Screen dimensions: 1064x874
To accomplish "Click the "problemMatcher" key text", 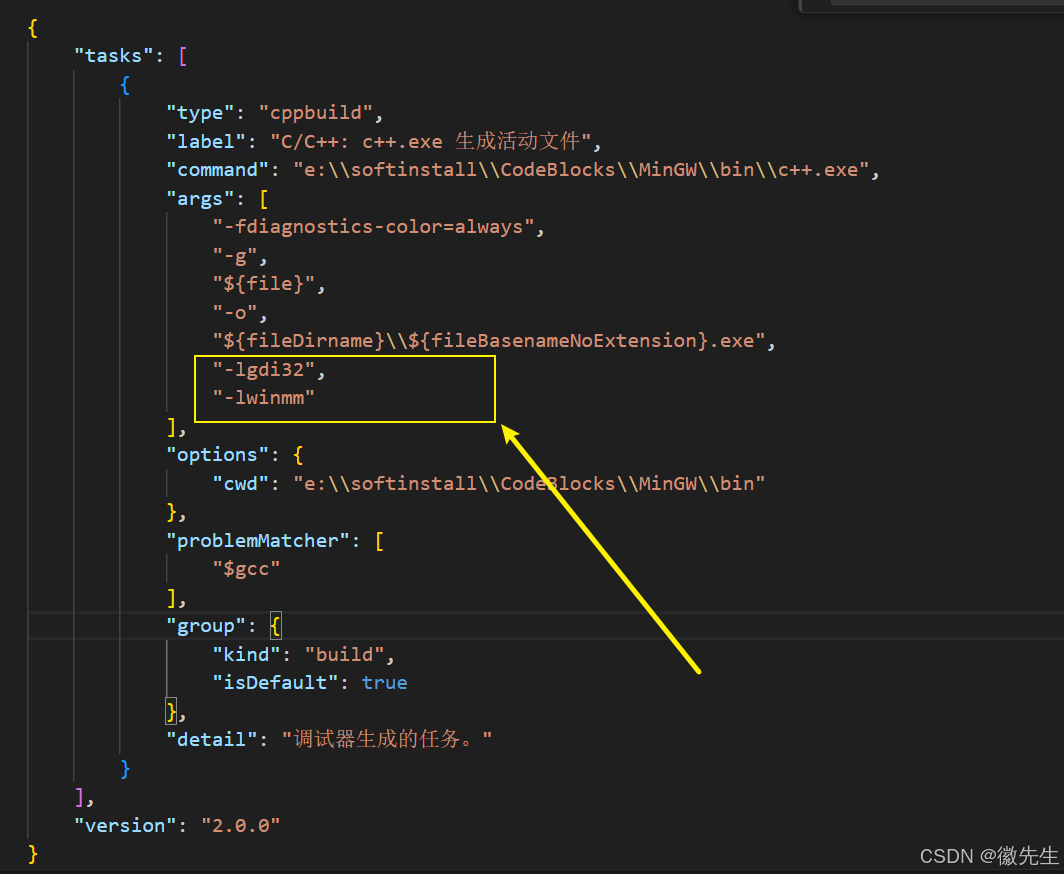I will pos(258,541).
